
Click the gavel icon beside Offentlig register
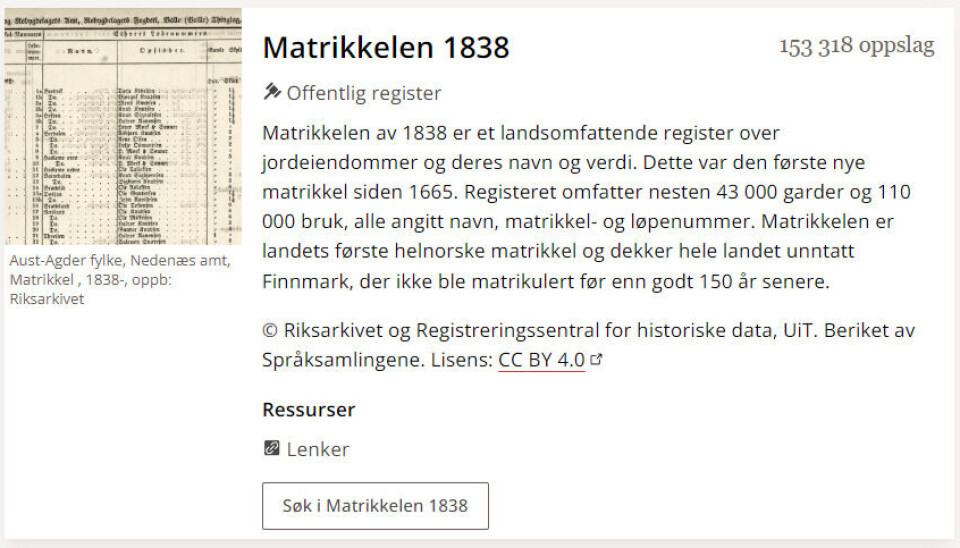click(x=272, y=93)
